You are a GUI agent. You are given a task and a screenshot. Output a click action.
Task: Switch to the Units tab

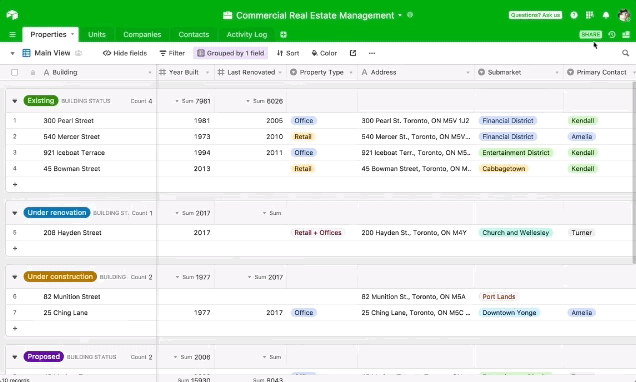(x=97, y=34)
